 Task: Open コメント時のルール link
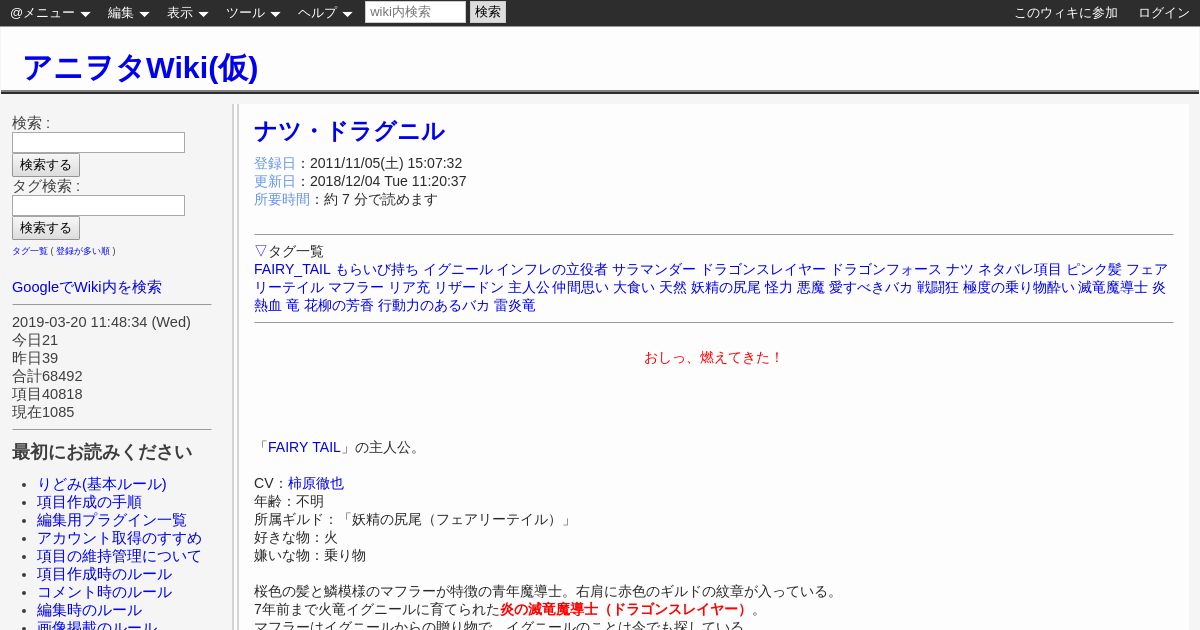104,592
